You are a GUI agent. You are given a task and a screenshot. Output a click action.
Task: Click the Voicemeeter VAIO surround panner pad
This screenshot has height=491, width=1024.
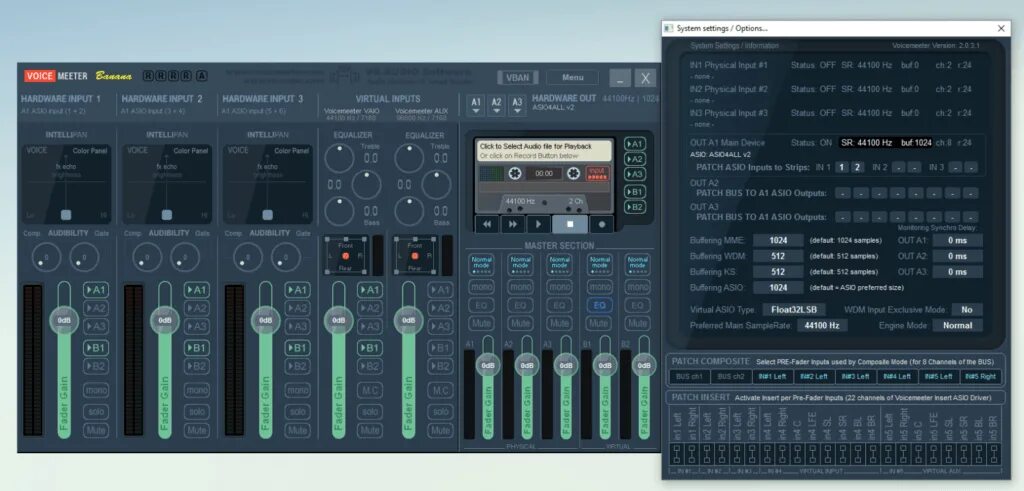(x=346, y=255)
